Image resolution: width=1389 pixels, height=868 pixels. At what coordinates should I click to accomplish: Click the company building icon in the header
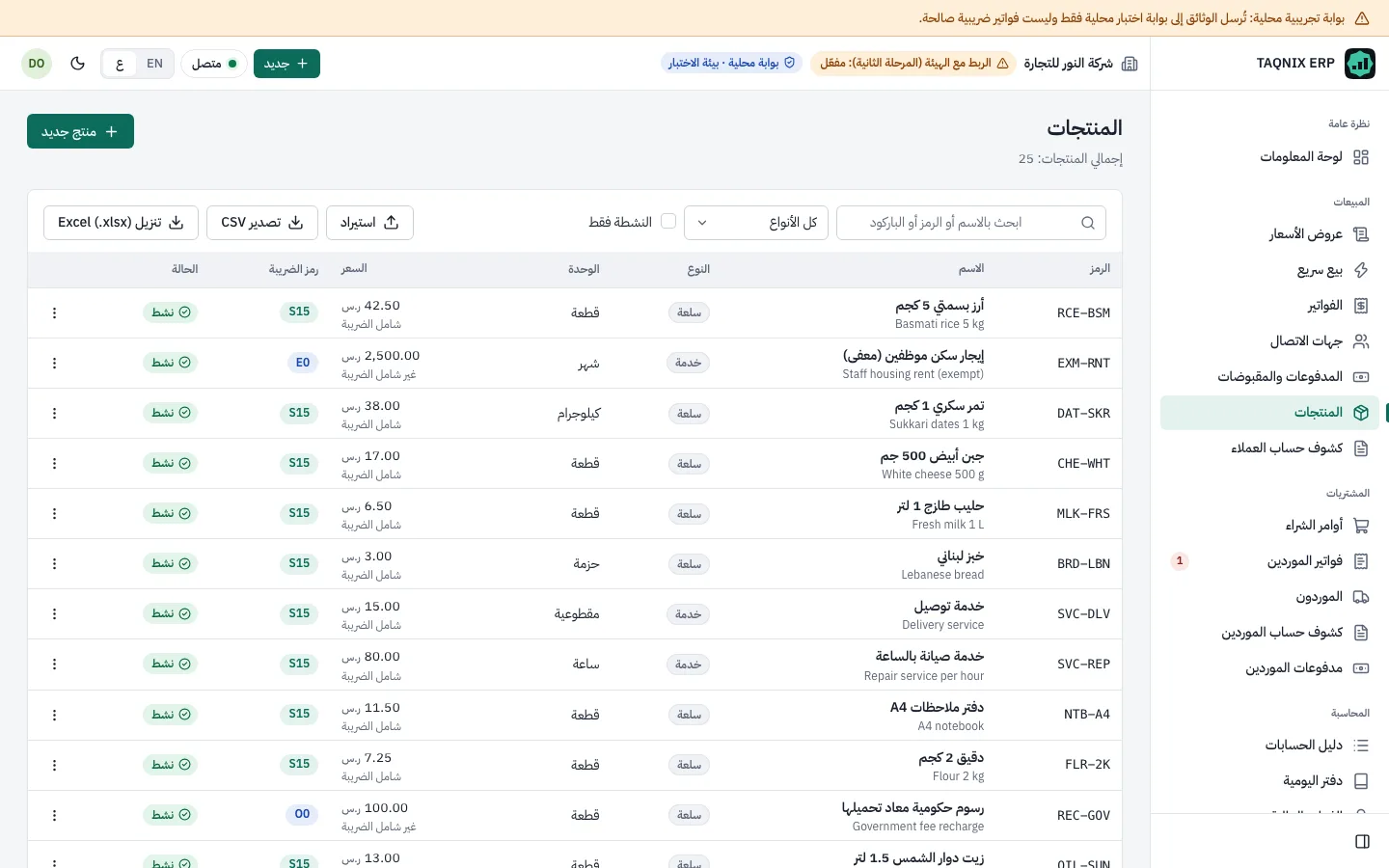[1130, 64]
